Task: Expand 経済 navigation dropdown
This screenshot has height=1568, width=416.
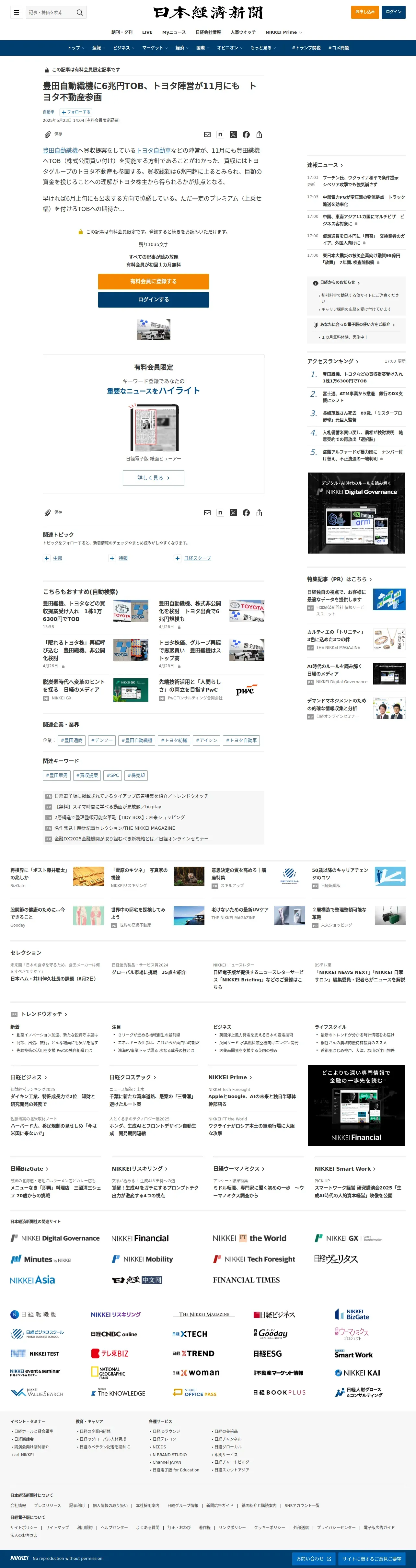Action: 182,47
